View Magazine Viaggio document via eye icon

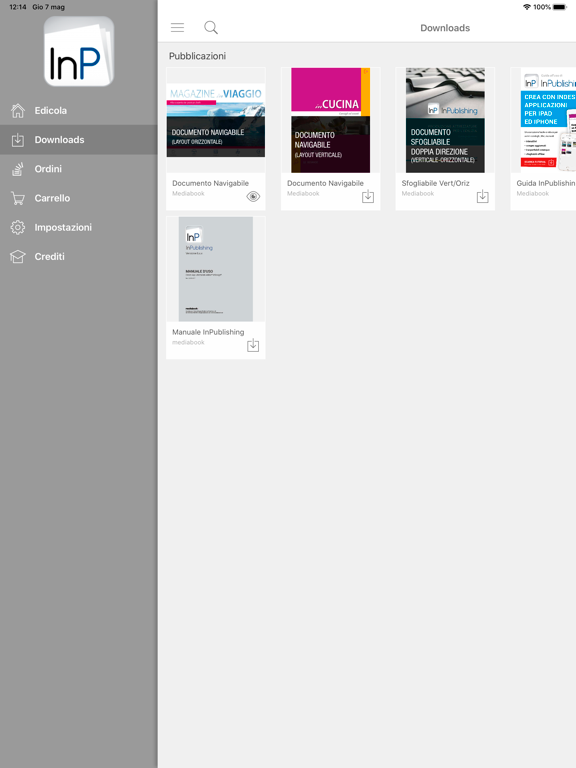(253, 196)
